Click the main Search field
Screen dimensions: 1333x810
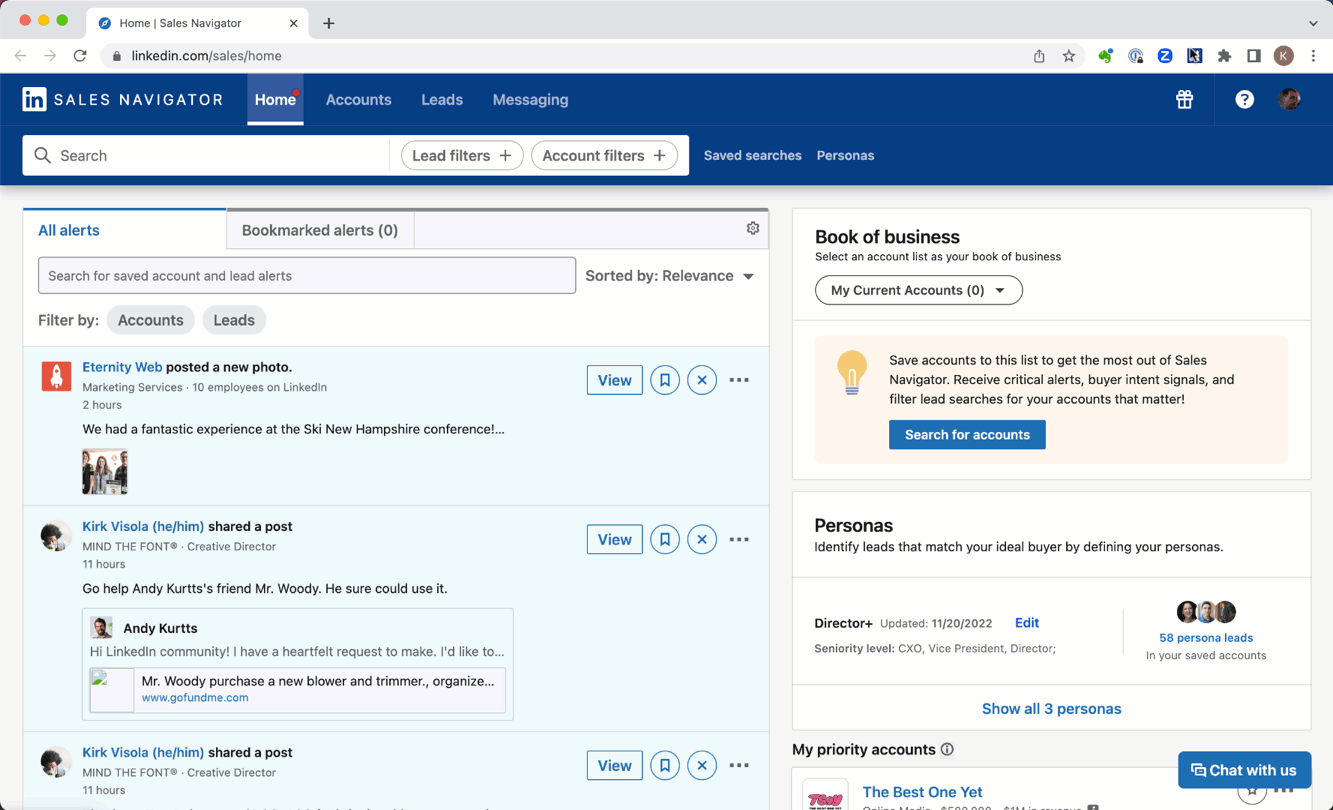click(206, 155)
